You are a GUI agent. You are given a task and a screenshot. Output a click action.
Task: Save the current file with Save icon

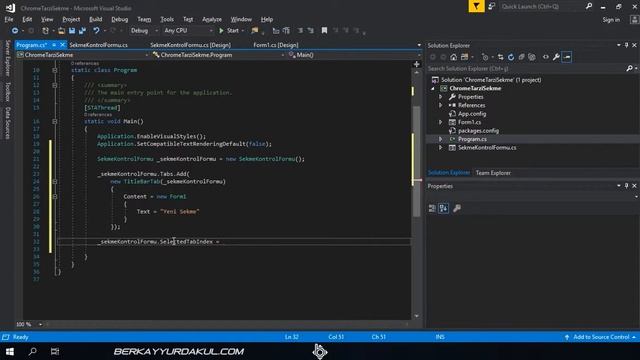coord(72,31)
